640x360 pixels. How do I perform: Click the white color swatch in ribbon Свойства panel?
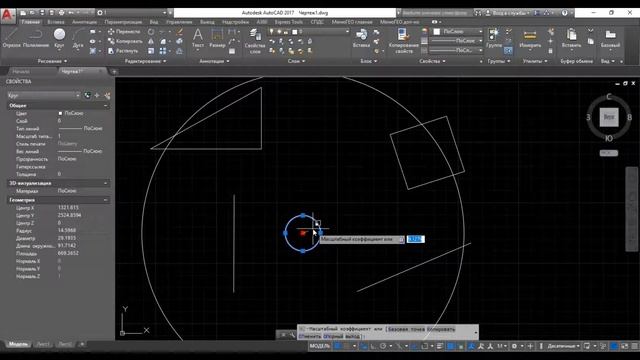(437, 31)
